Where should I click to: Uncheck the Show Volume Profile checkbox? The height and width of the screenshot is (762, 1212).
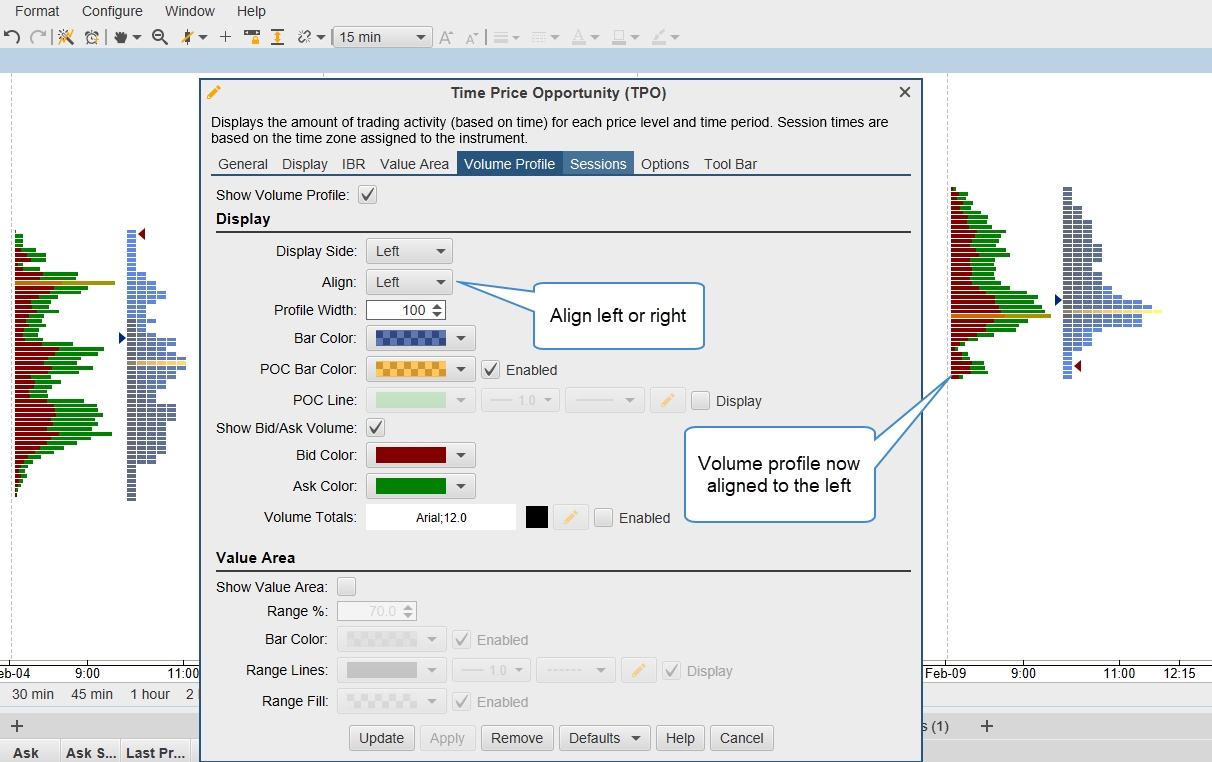[368, 195]
